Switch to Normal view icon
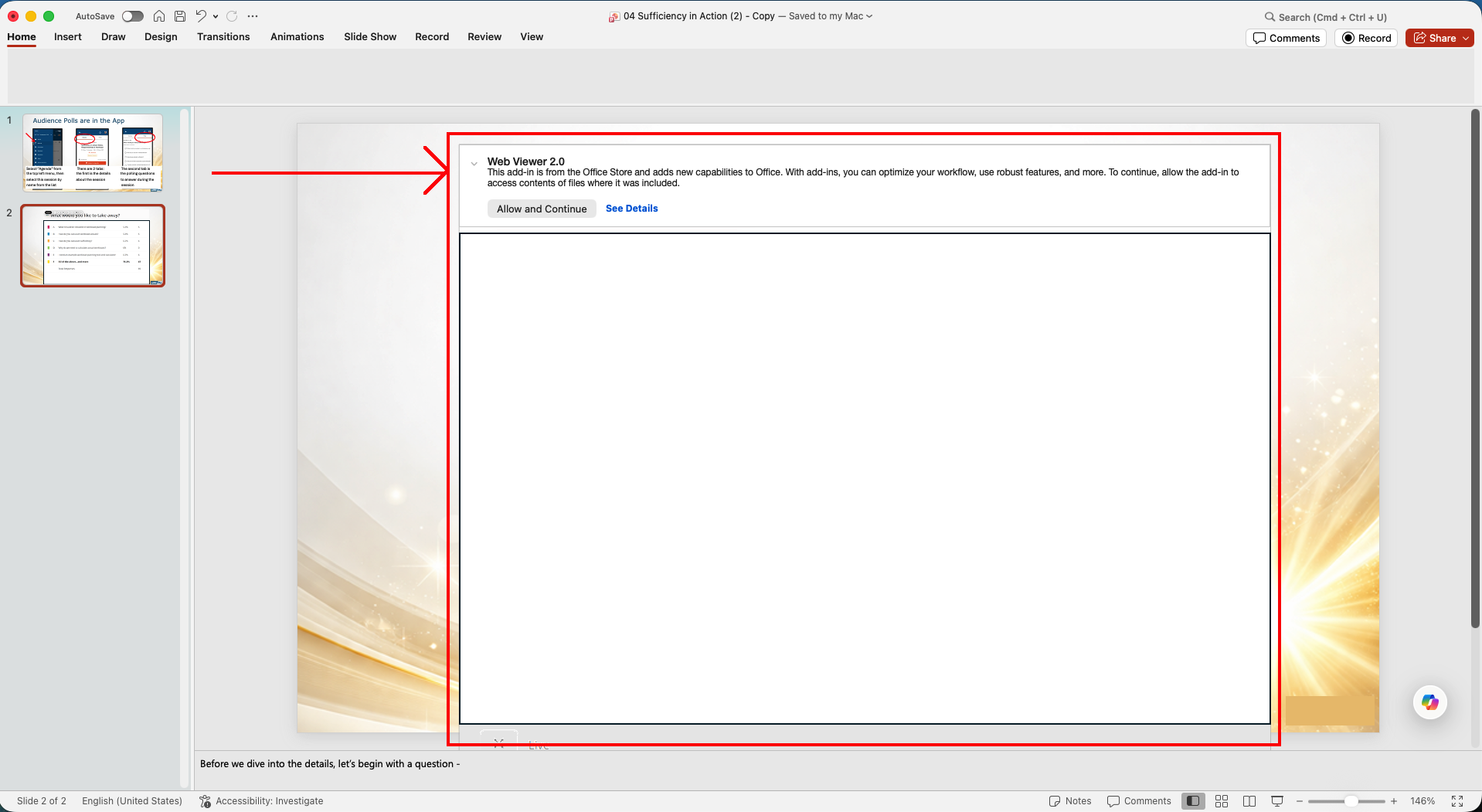Image resolution: width=1482 pixels, height=812 pixels. coord(1193,801)
